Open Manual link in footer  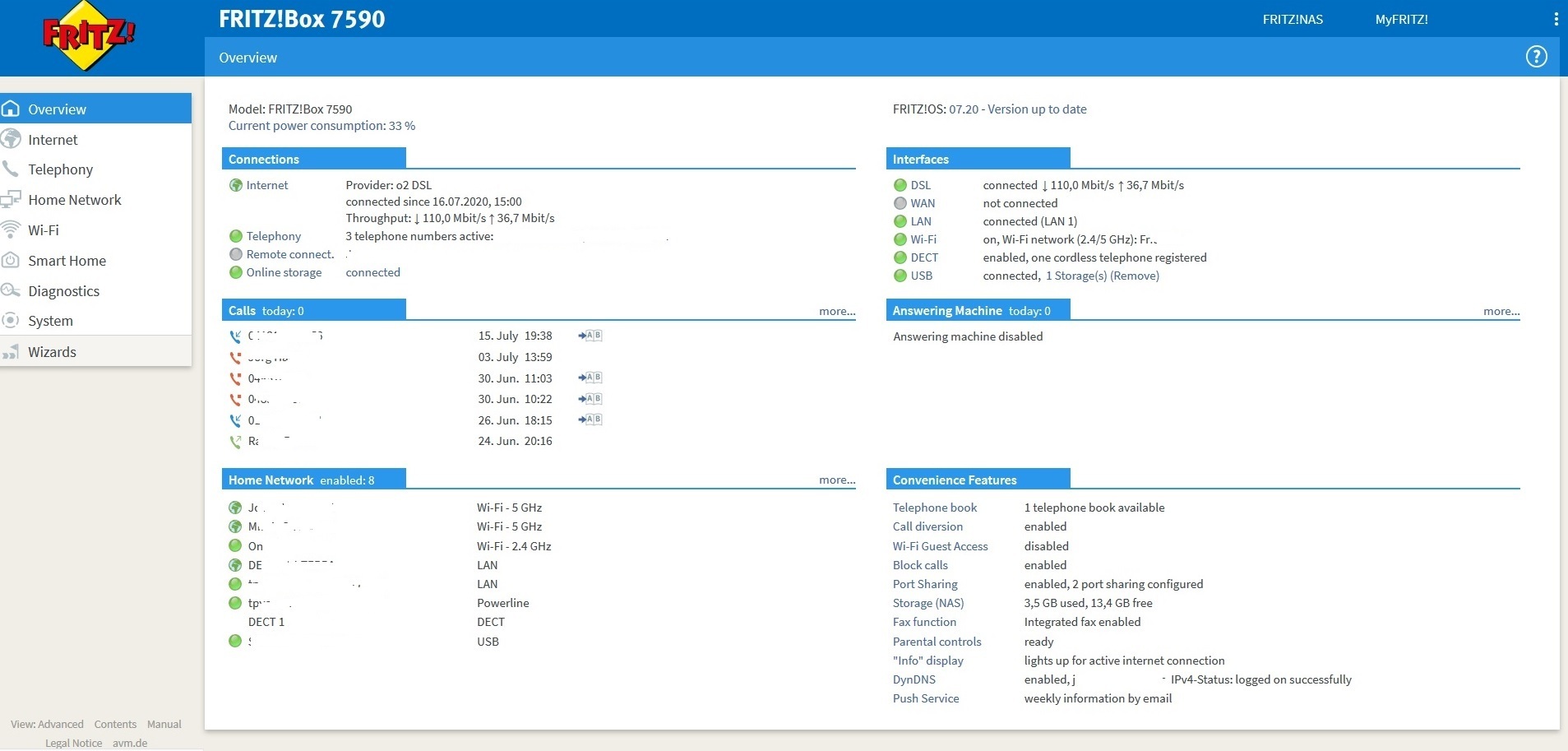tap(164, 724)
